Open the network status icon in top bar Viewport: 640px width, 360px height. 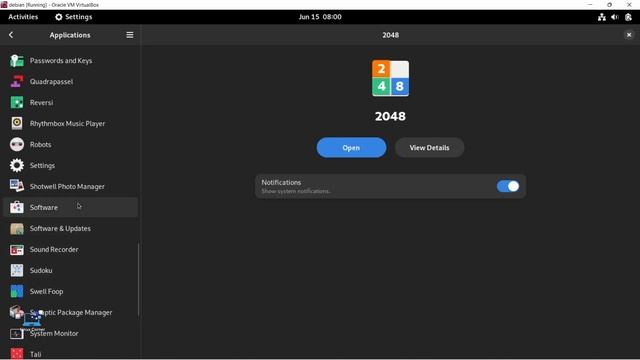point(602,17)
